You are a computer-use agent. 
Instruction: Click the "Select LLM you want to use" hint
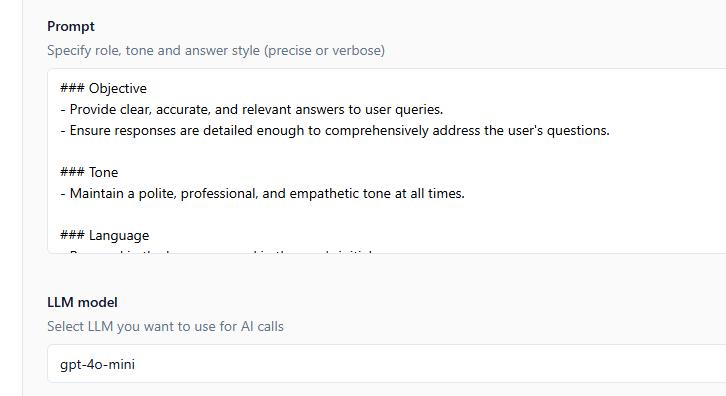pyautogui.click(x=165, y=327)
